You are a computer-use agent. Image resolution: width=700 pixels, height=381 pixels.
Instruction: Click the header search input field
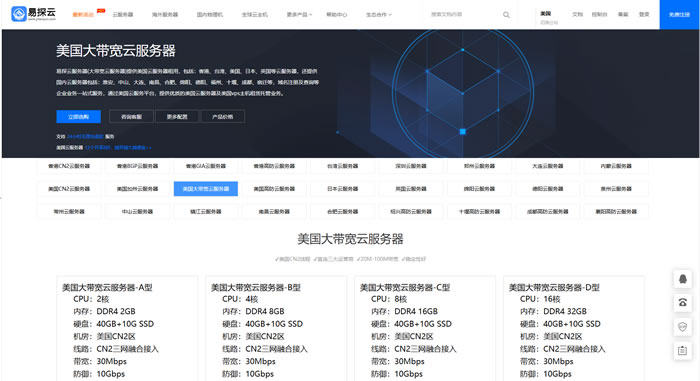point(464,15)
